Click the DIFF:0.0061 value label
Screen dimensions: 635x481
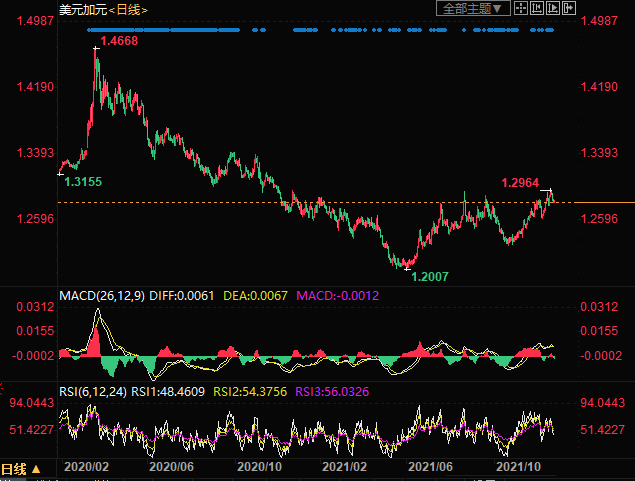187,296
